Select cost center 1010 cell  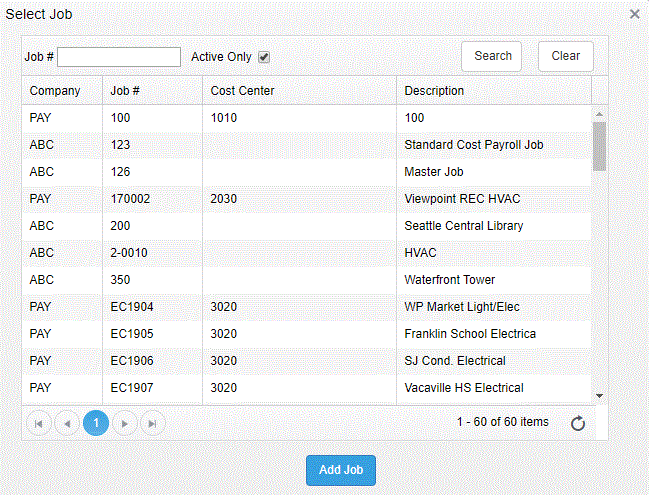299,118
